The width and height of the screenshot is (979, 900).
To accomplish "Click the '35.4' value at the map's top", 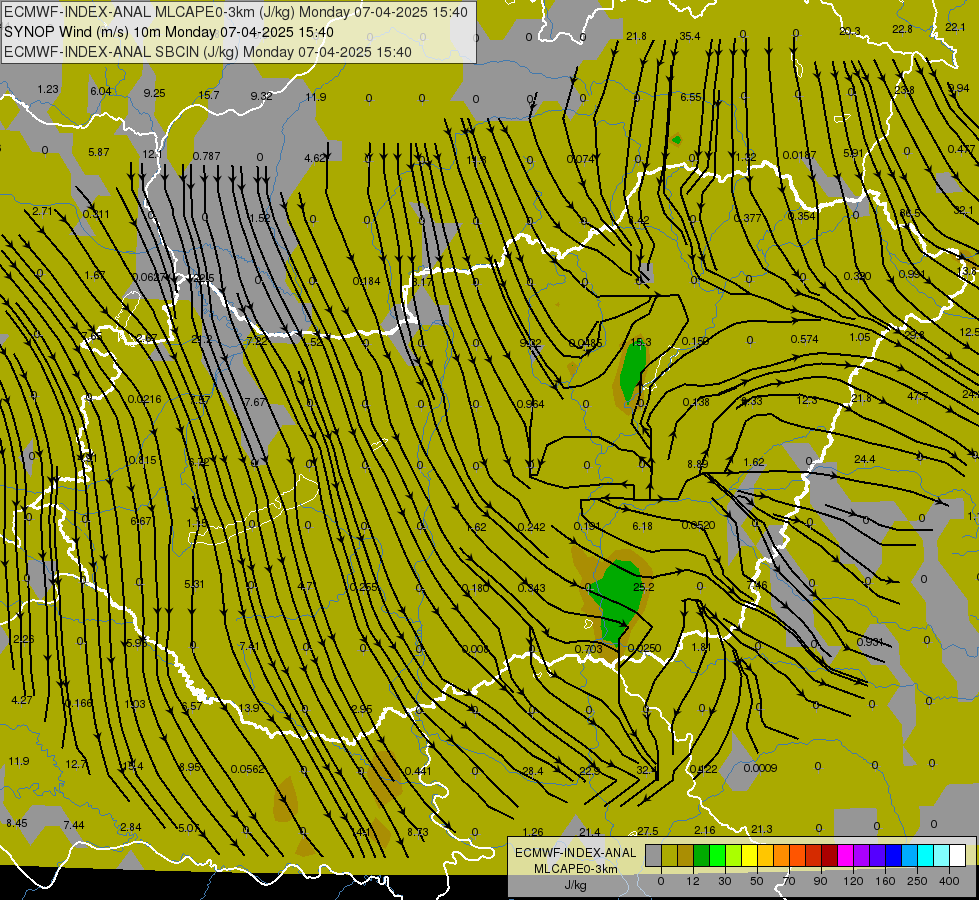I will tap(690, 36).
